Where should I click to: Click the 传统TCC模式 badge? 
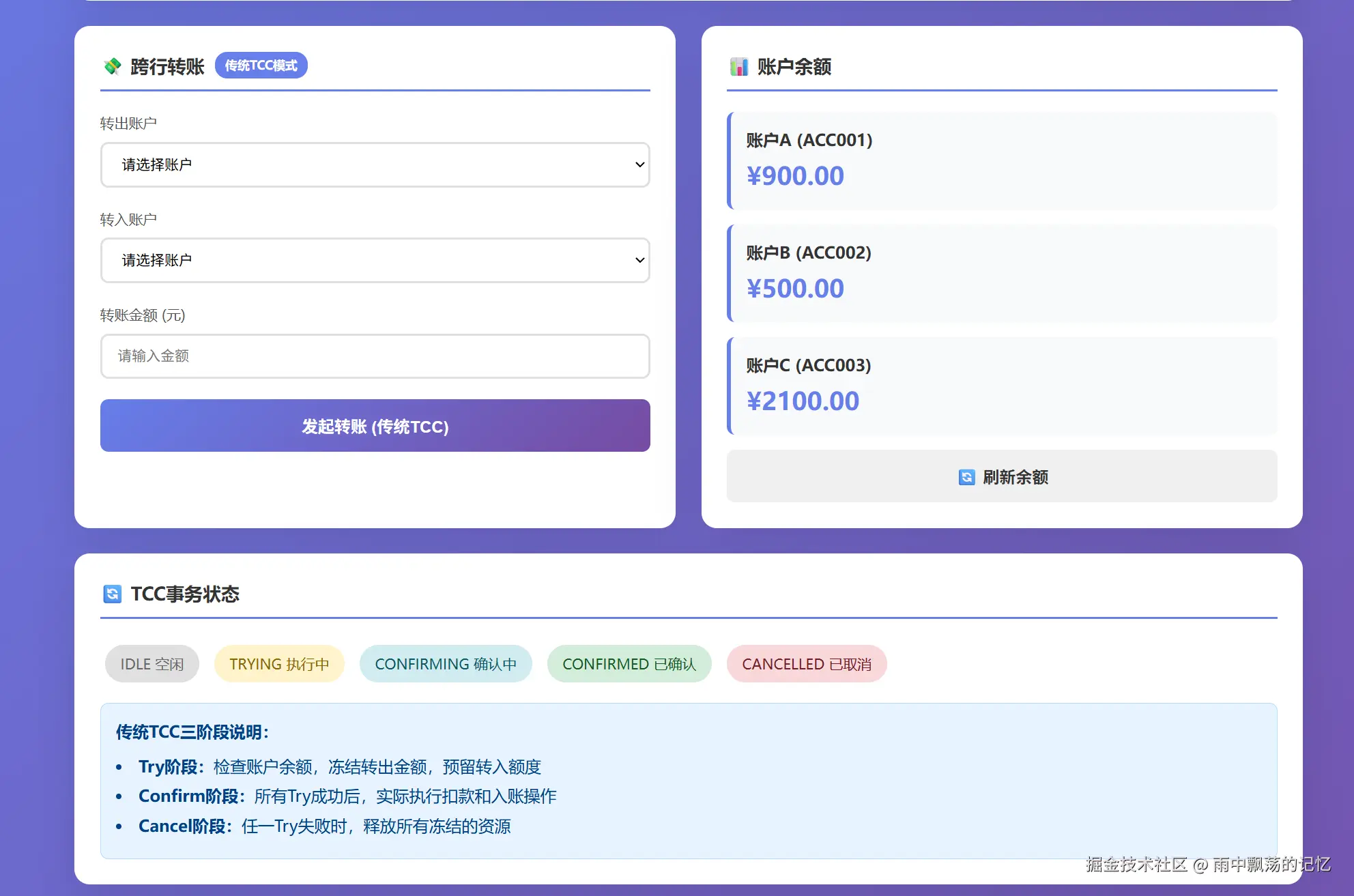point(261,66)
